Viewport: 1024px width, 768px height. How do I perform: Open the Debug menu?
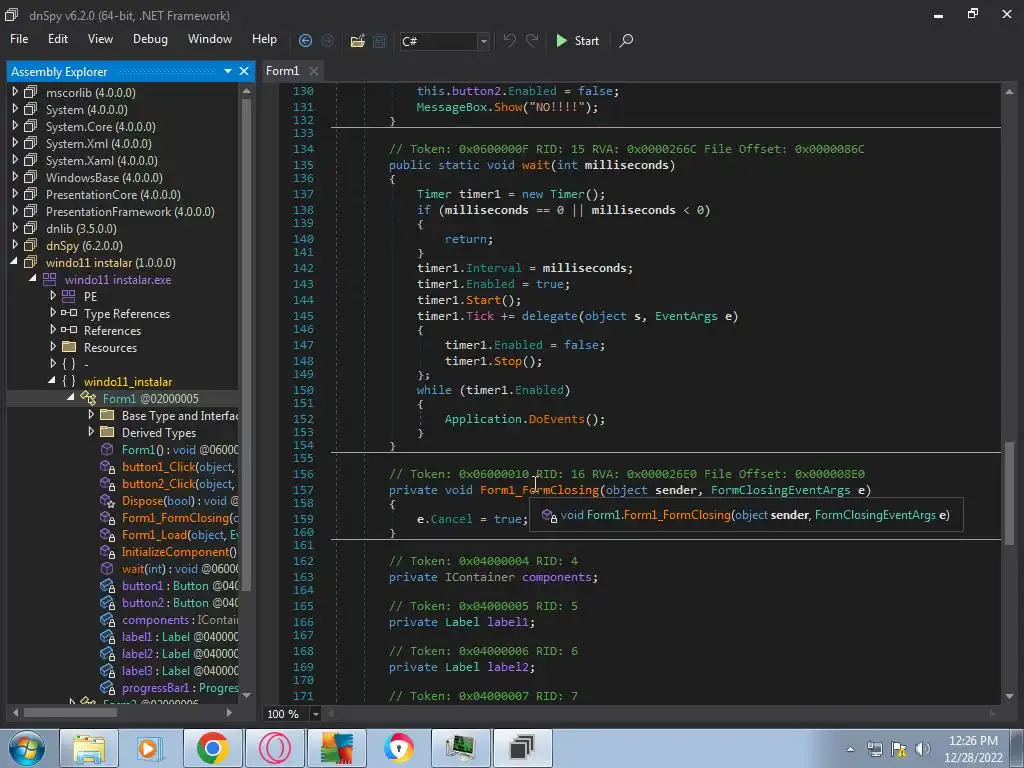(150, 39)
